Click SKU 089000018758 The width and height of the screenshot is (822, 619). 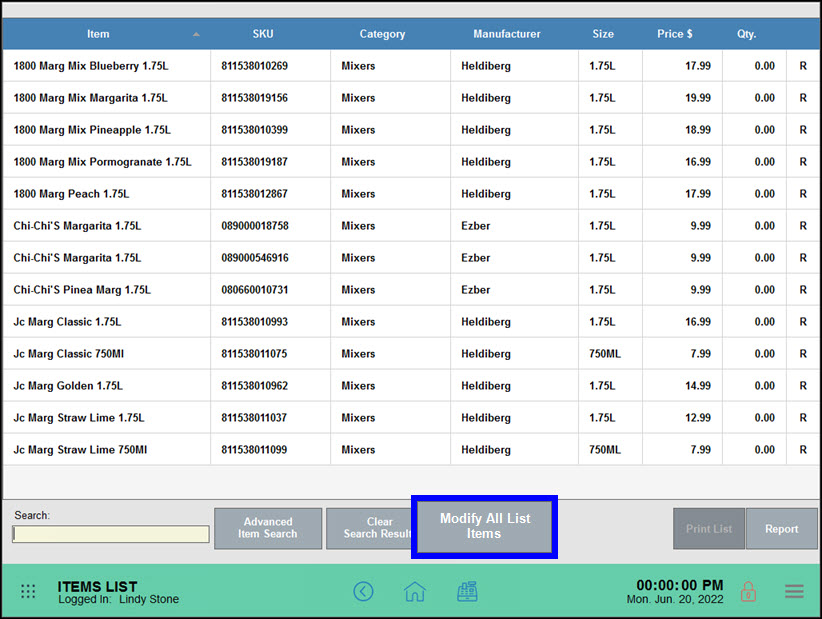click(x=255, y=226)
